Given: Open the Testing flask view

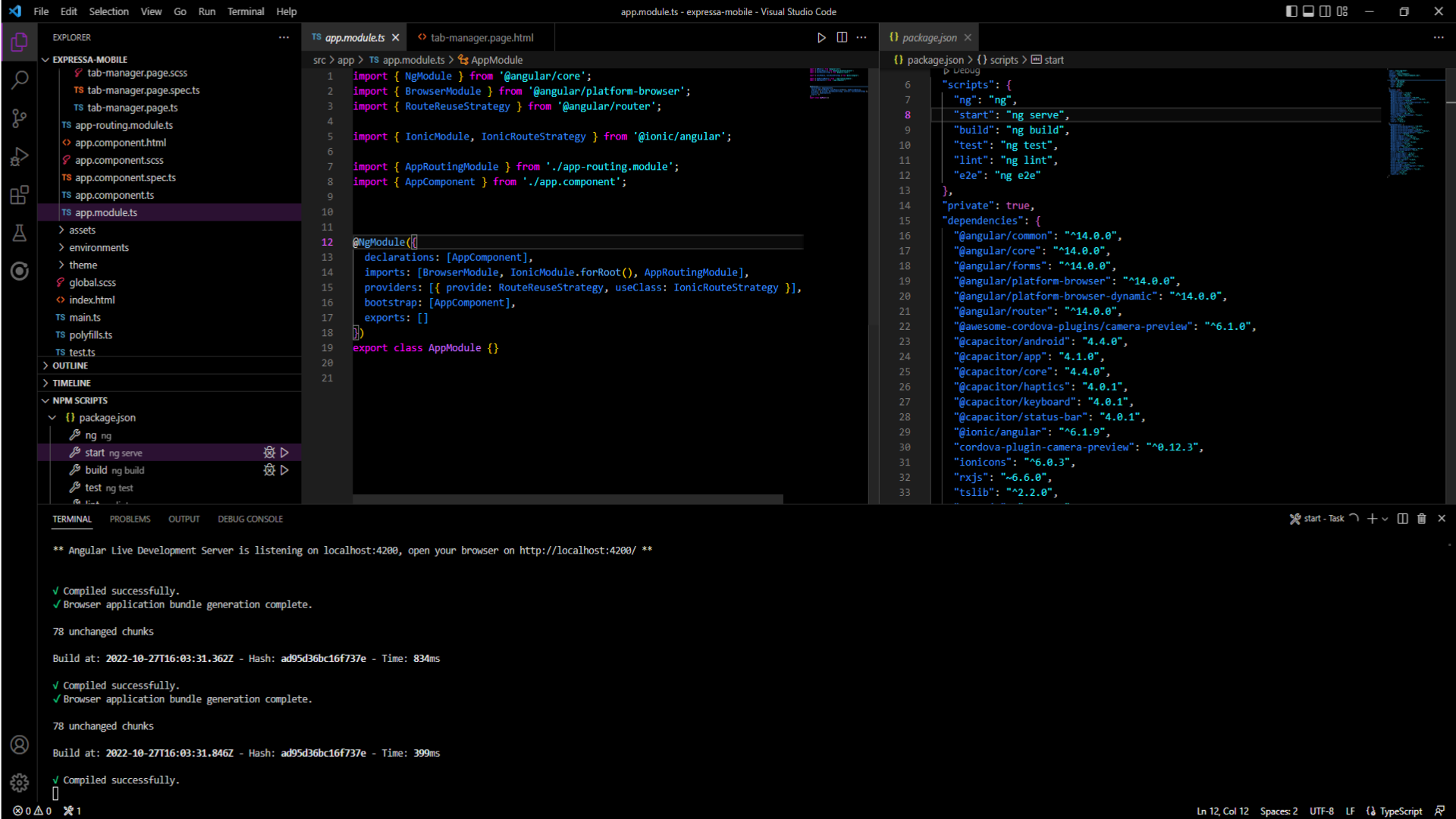Looking at the screenshot, I should pos(20,233).
